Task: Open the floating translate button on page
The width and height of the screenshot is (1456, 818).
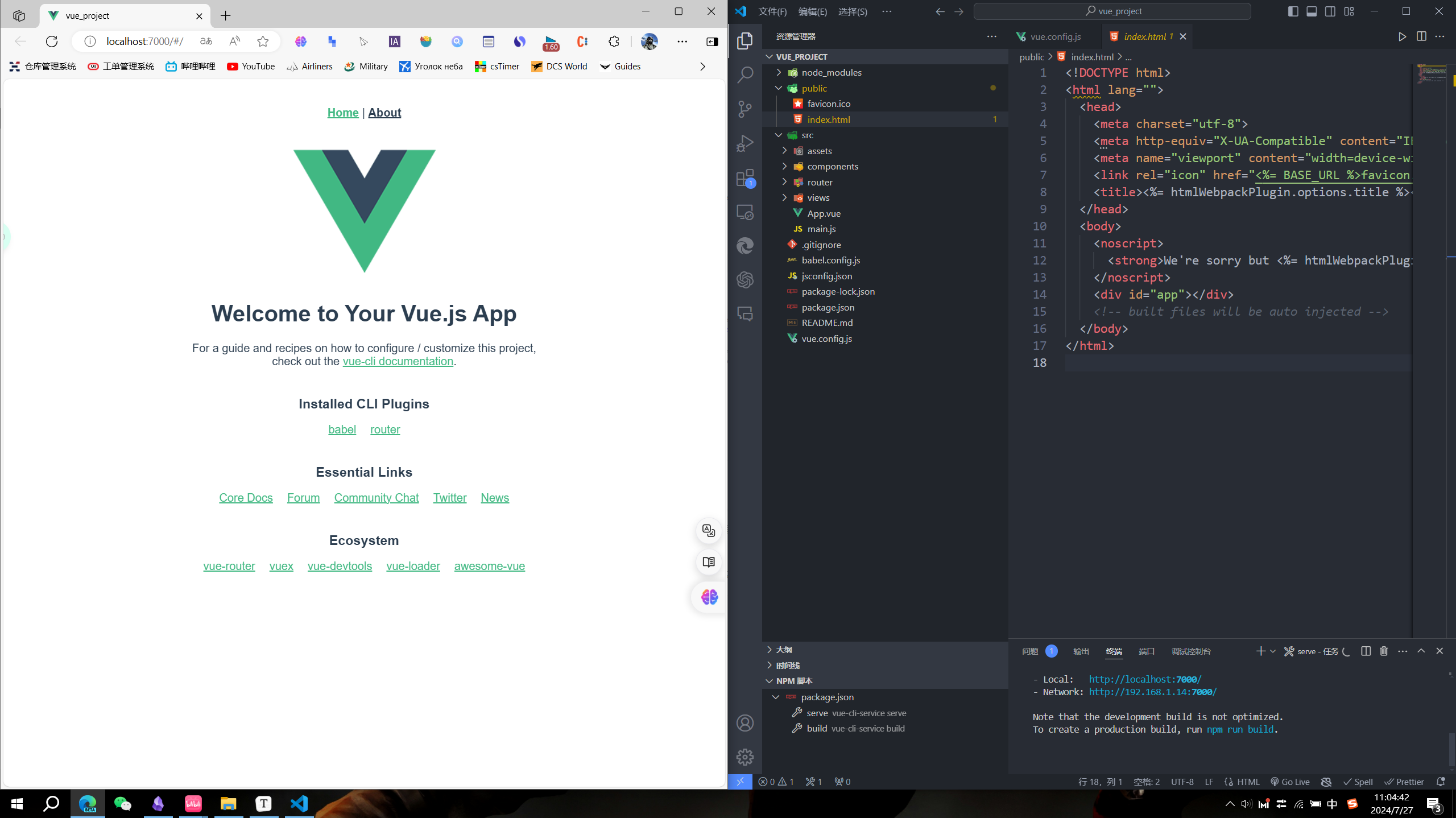Action: pos(709,531)
